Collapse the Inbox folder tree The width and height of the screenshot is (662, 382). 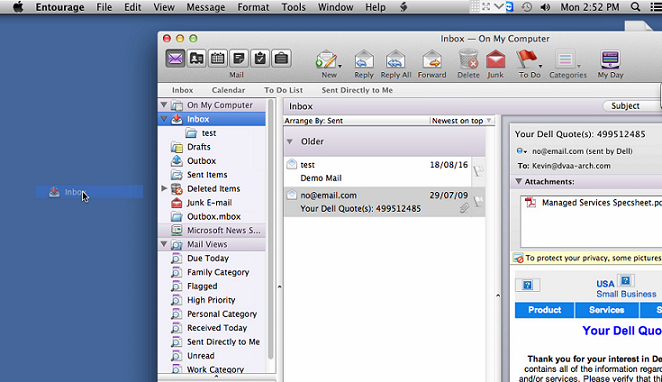click(164, 119)
